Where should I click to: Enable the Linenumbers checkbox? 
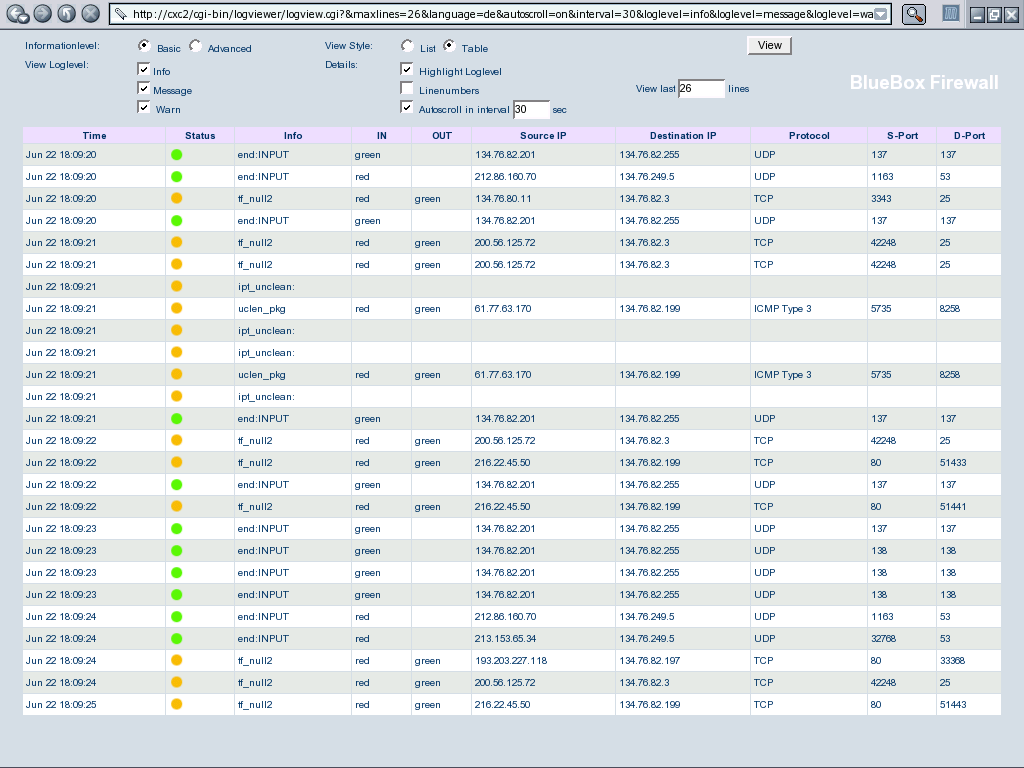tap(407, 89)
